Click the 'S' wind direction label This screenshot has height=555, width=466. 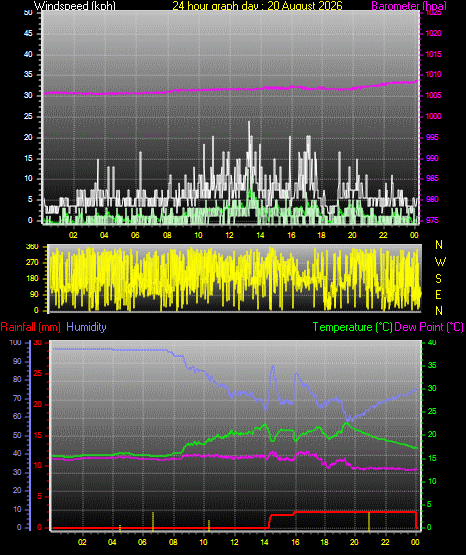click(438, 279)
